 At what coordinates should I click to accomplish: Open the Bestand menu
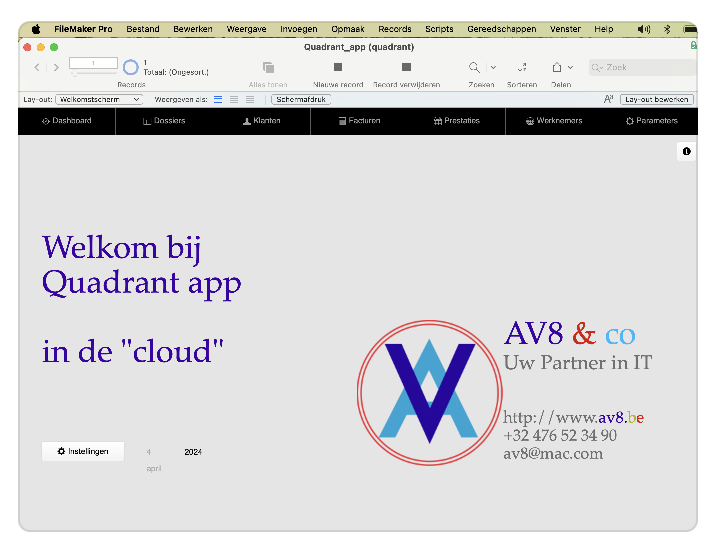click(143, 29)
